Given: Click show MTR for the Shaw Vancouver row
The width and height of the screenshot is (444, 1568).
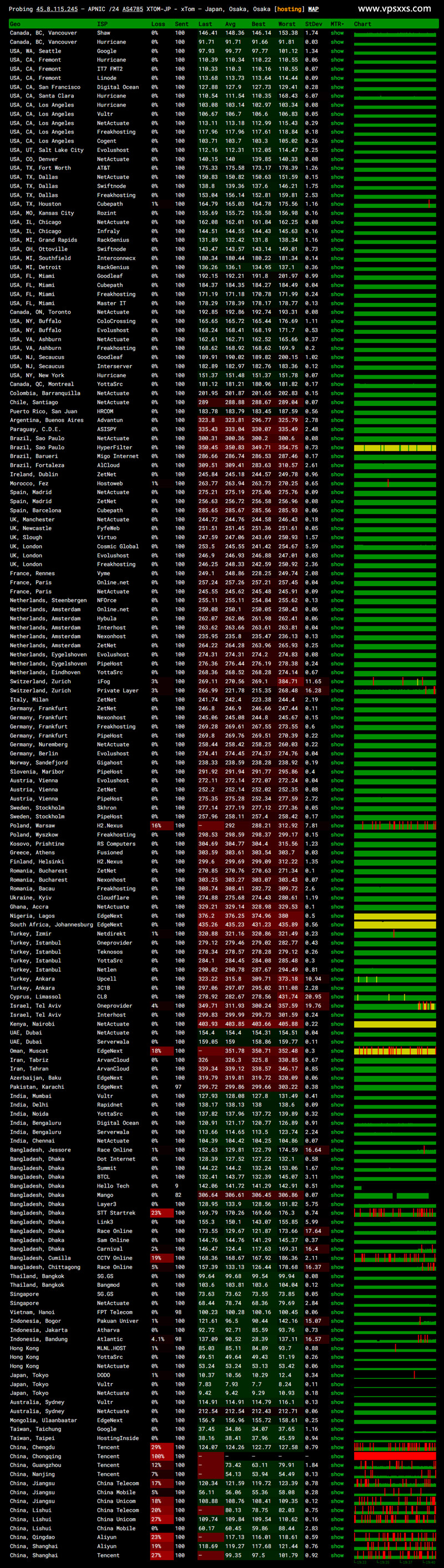Looking at the screenshot, I should [337, 33].
